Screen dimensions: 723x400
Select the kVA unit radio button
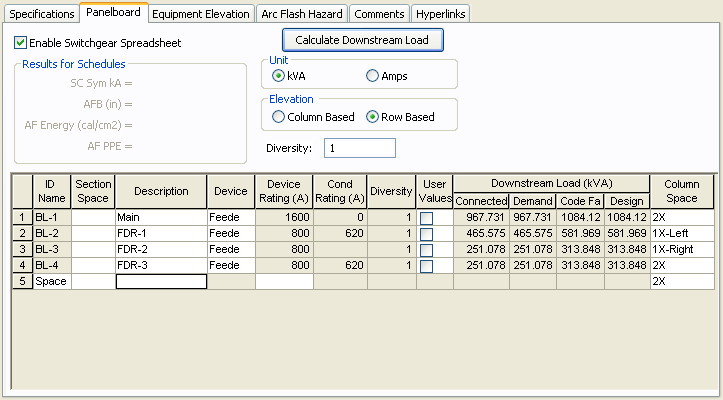278,76
